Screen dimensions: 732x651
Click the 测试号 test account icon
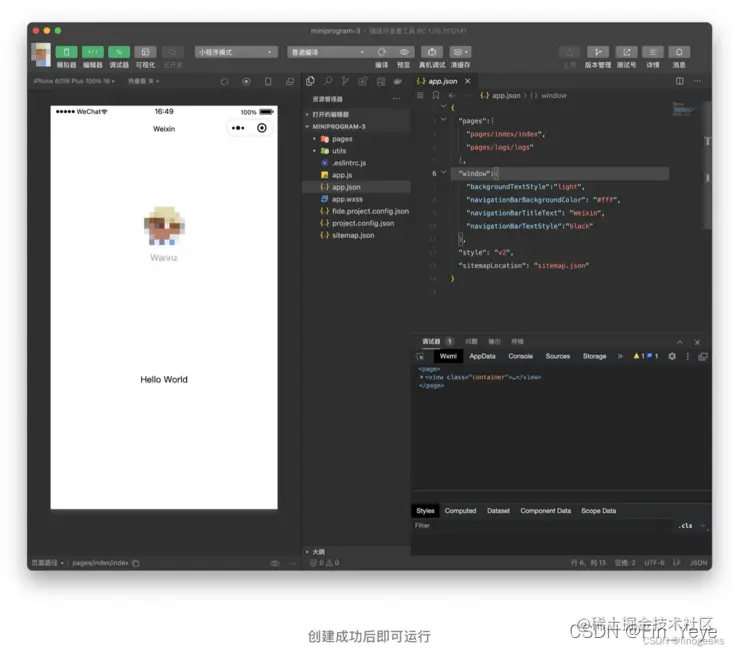coord(626,52)
